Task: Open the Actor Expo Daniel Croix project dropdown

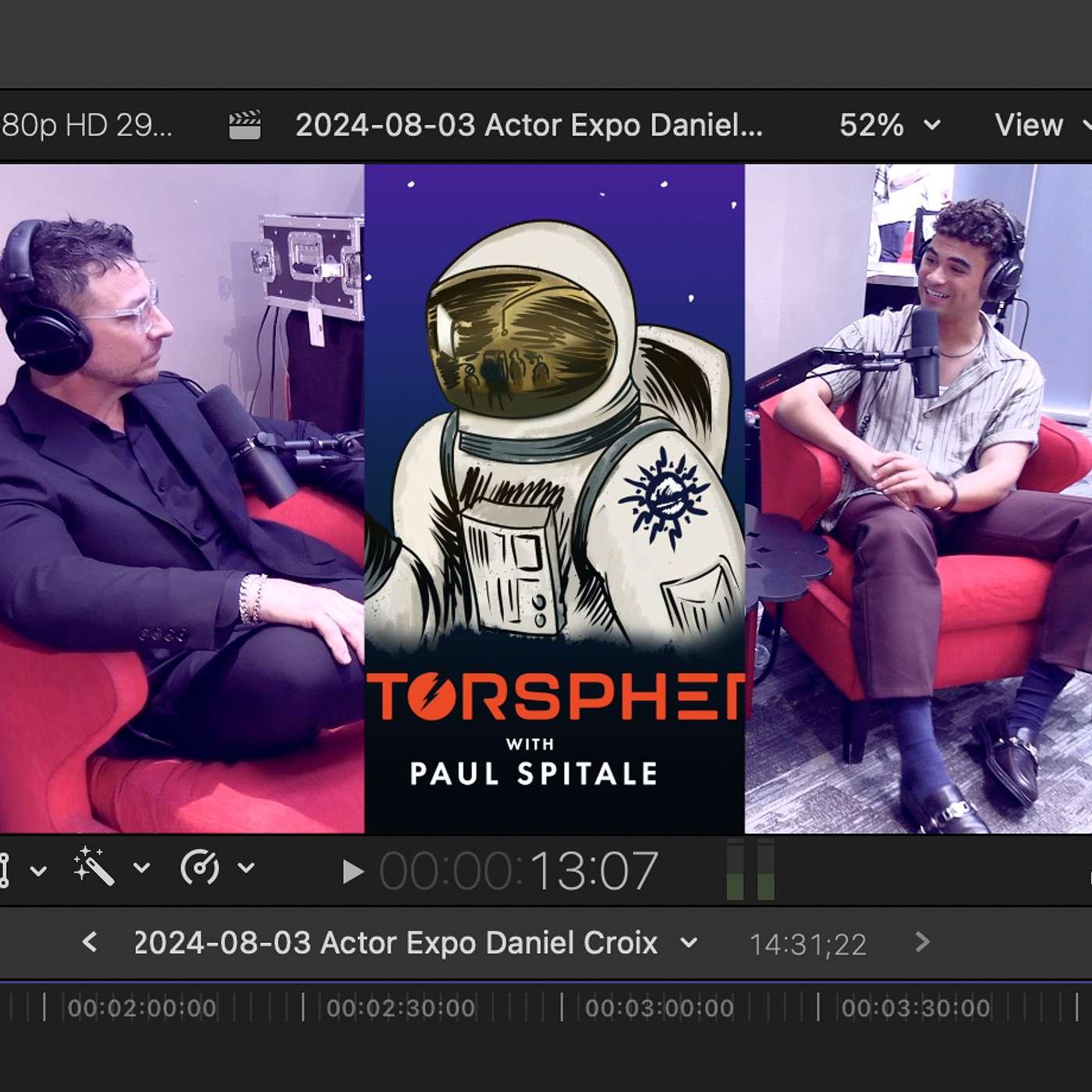Action: tap(689, 942)
